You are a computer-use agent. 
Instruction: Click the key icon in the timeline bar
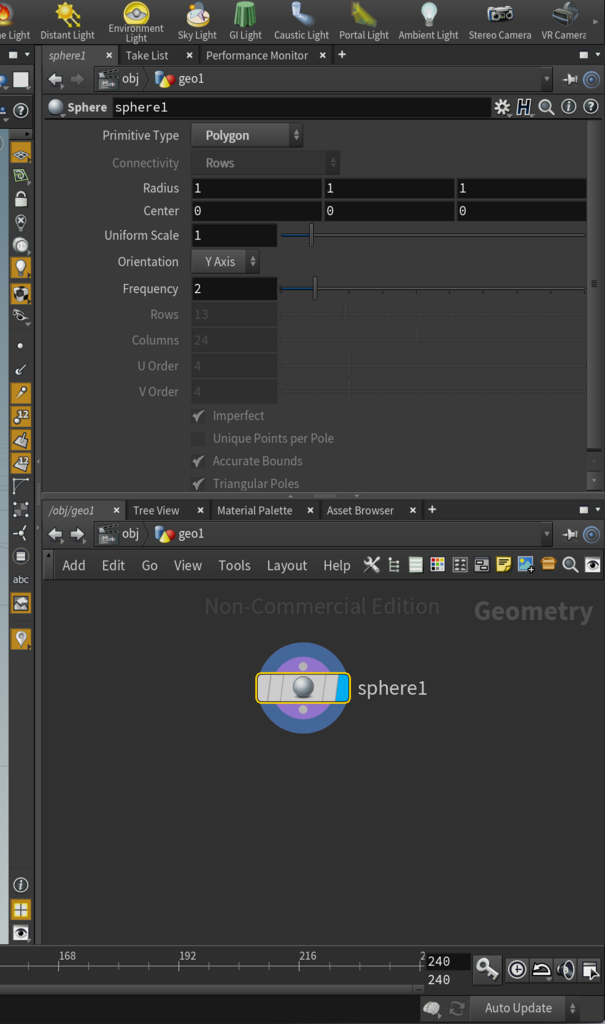(x=487, y=969)
